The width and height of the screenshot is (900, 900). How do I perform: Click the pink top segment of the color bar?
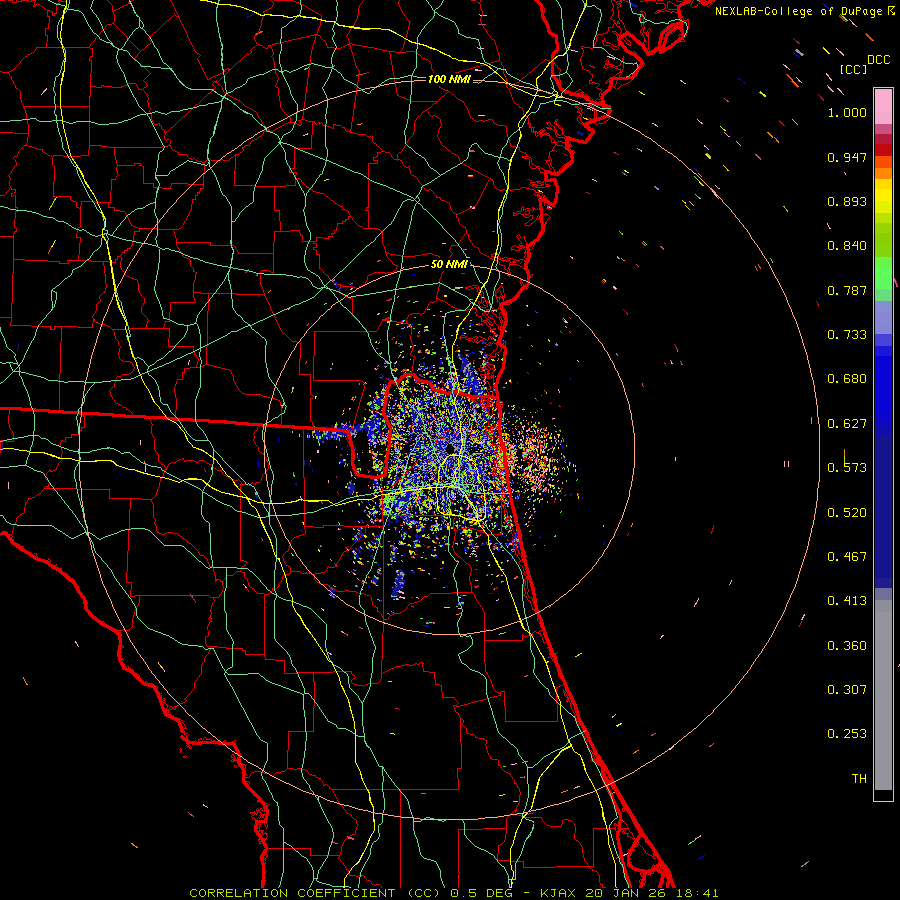[883, 107]
